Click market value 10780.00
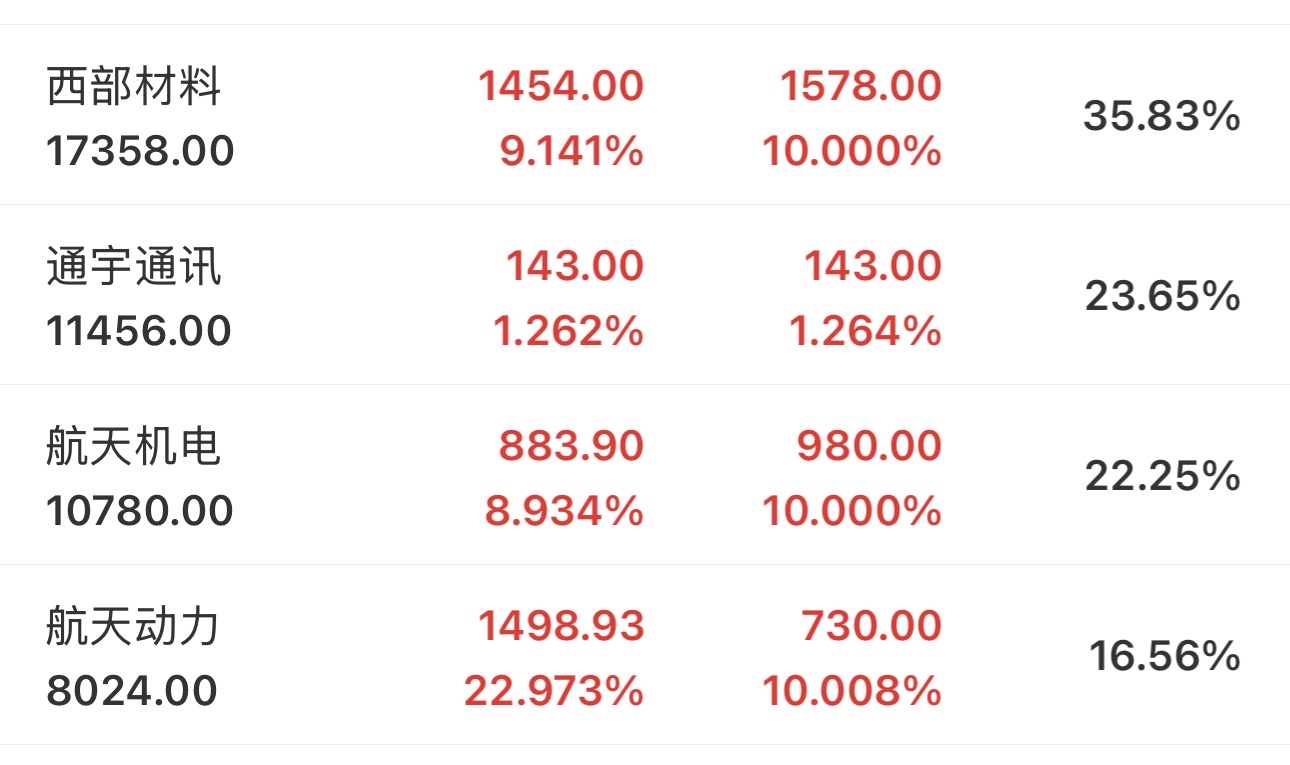Viewport: 1290px width, 765px height. [x=140, y=511]
